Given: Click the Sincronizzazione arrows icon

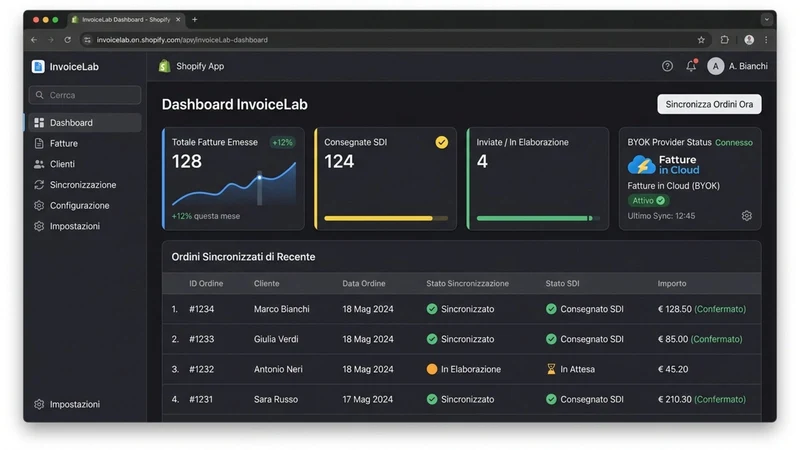Looking at the screenshot, I should click(39, 185).
